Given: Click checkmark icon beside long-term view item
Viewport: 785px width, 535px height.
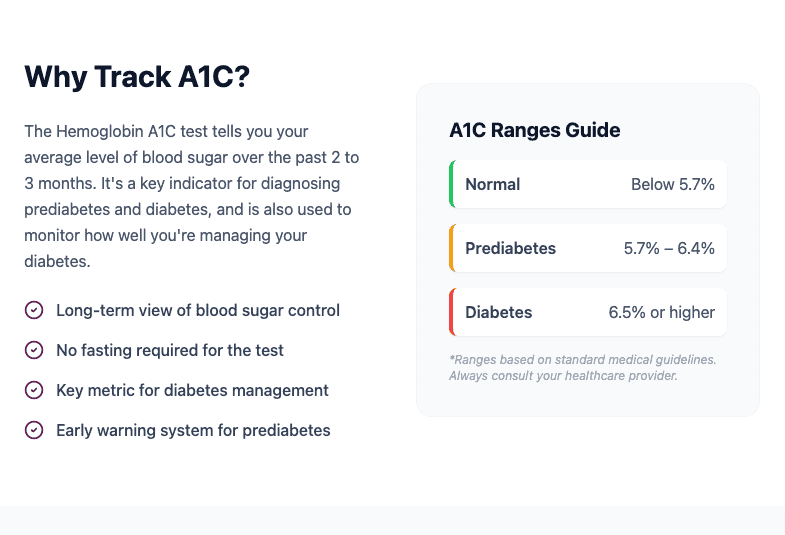Looking at the screenshot, I should coord(34,310).
